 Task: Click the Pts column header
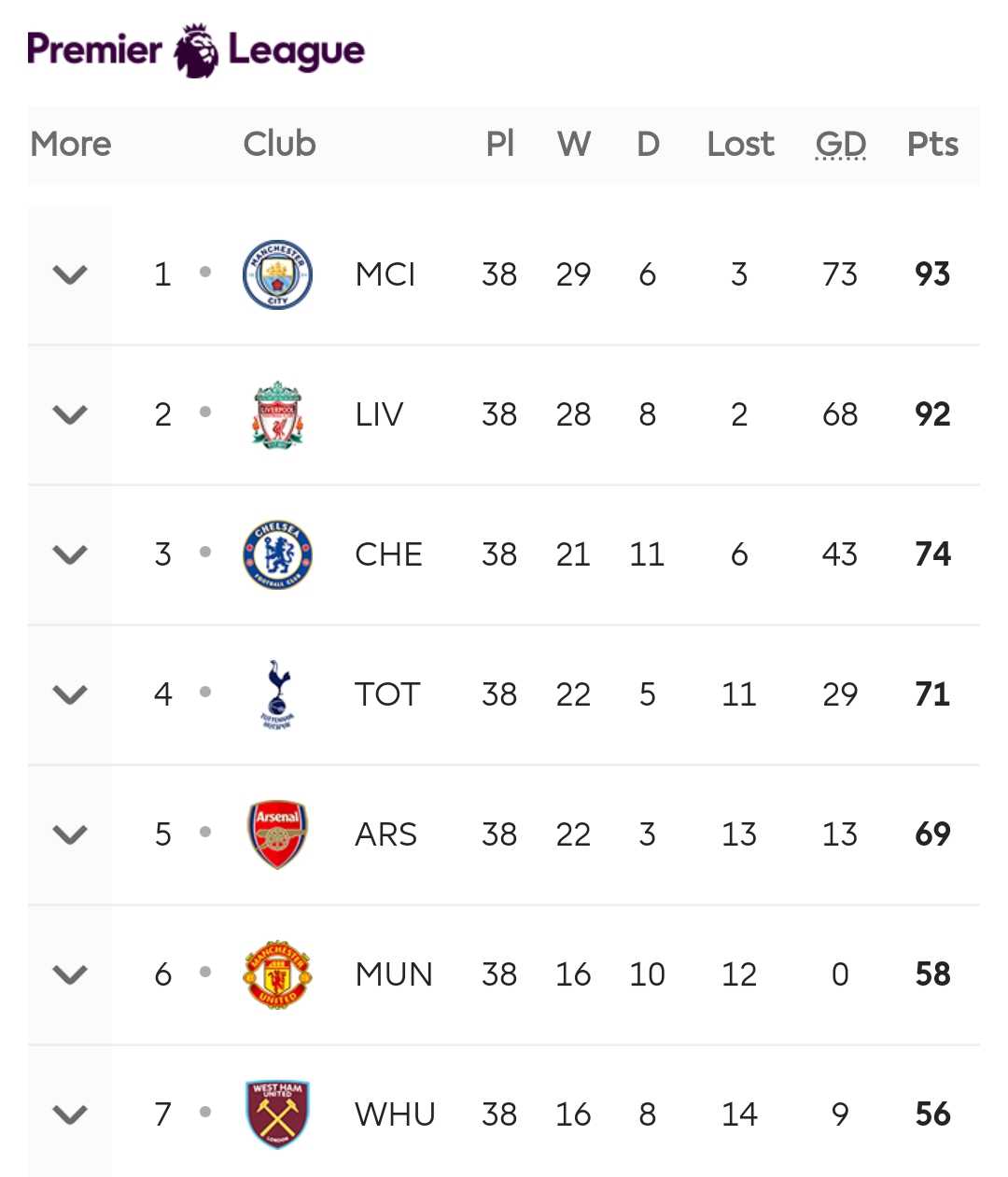932,144
